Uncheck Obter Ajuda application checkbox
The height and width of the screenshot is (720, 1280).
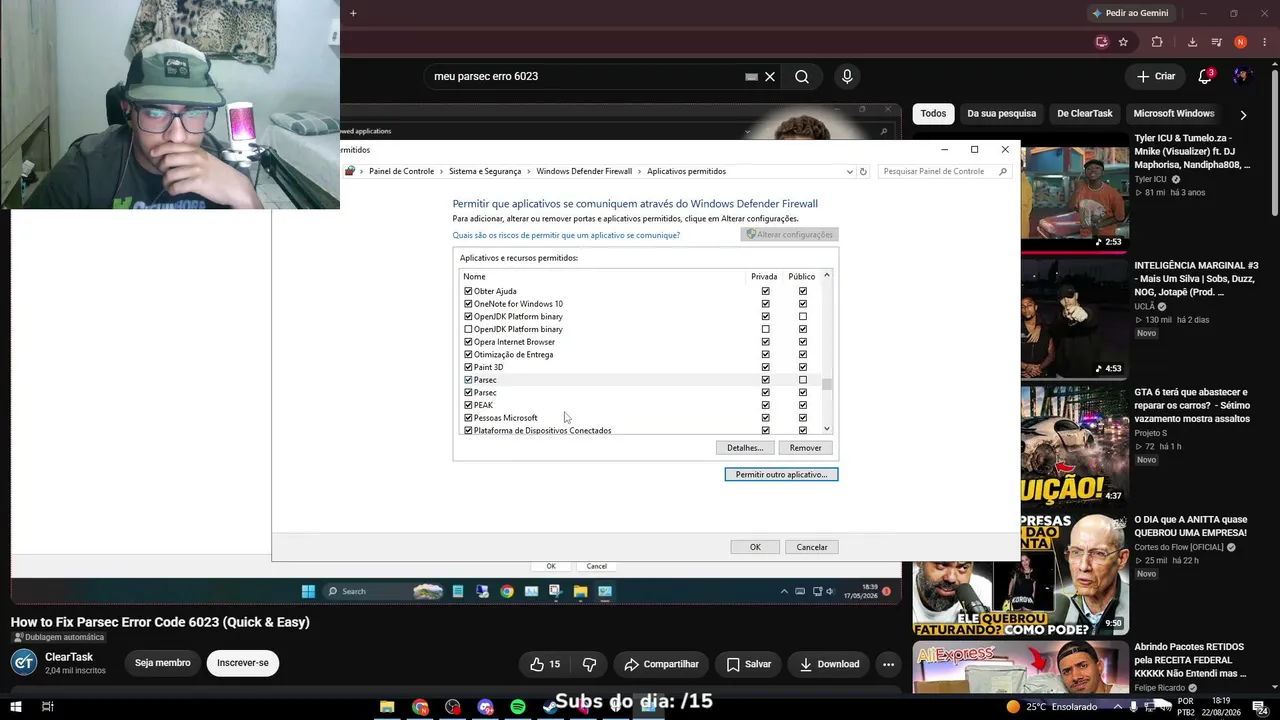(468, 291)
